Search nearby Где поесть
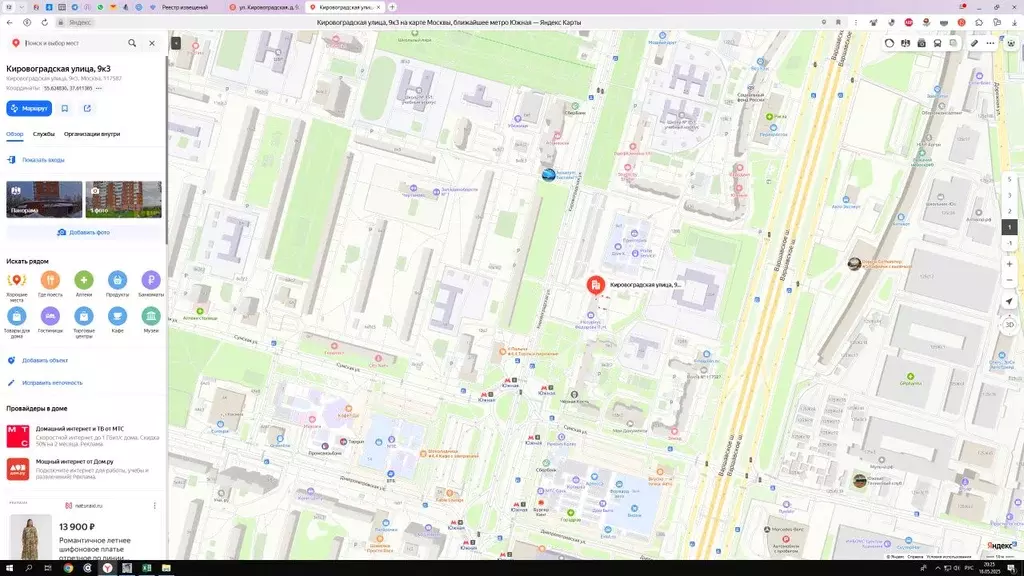This screenshot has height=576, width=1024. (50, 284)
